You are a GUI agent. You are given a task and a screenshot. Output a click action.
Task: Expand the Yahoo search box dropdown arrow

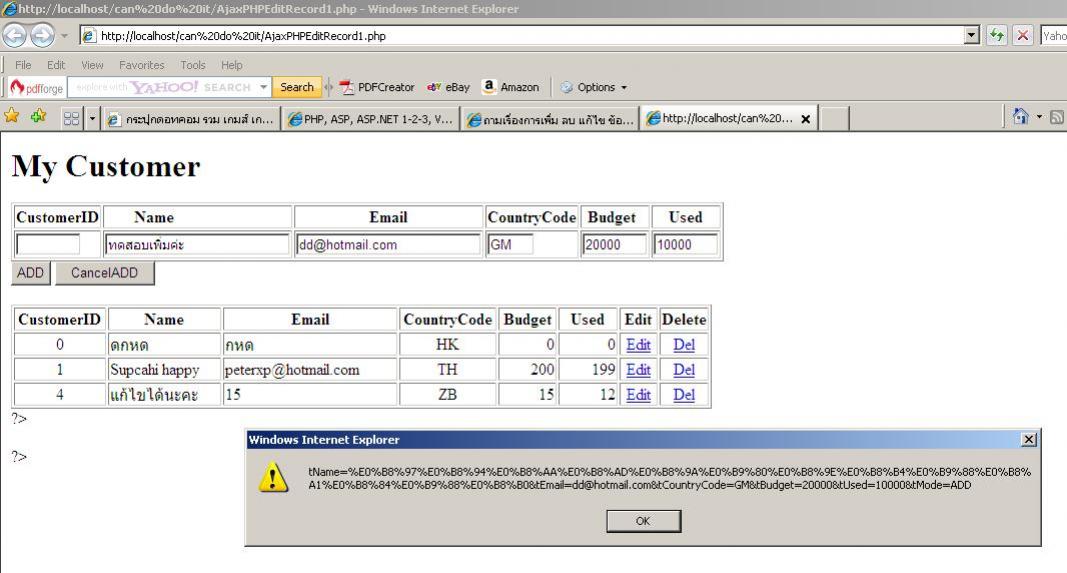pos(264,87)
